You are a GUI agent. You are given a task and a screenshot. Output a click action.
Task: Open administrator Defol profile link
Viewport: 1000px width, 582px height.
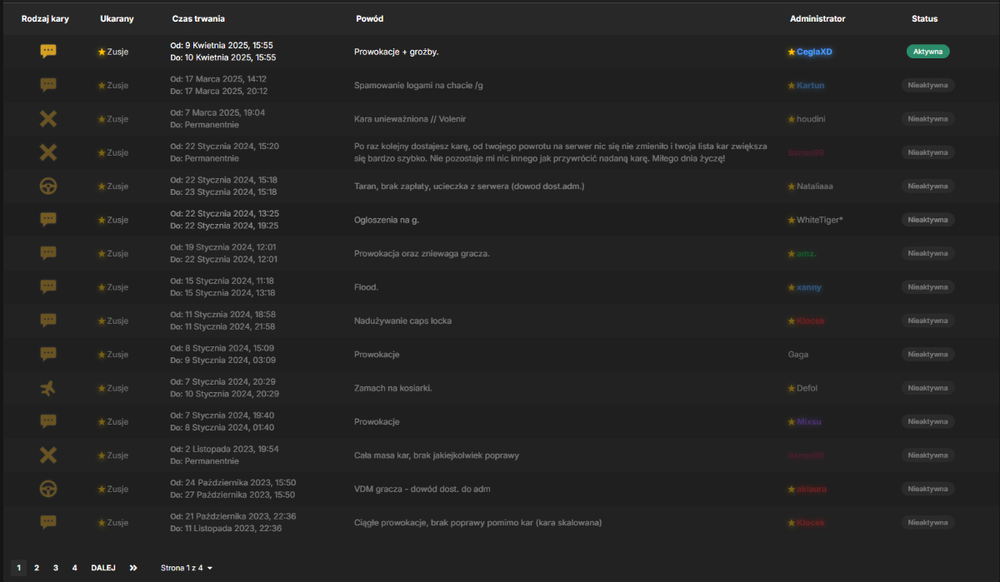coord(807,388)
